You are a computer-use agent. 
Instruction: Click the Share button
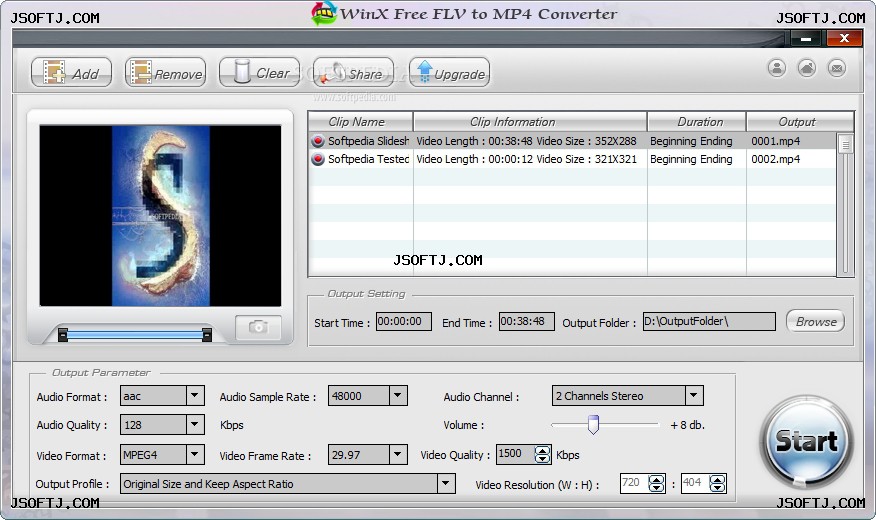(354, 73)
